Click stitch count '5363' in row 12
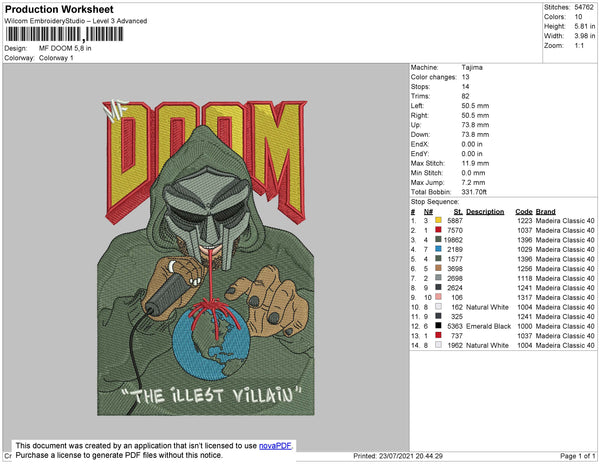Screen dimensions: 600x464 pyautogui.click(x=455, y=326)
